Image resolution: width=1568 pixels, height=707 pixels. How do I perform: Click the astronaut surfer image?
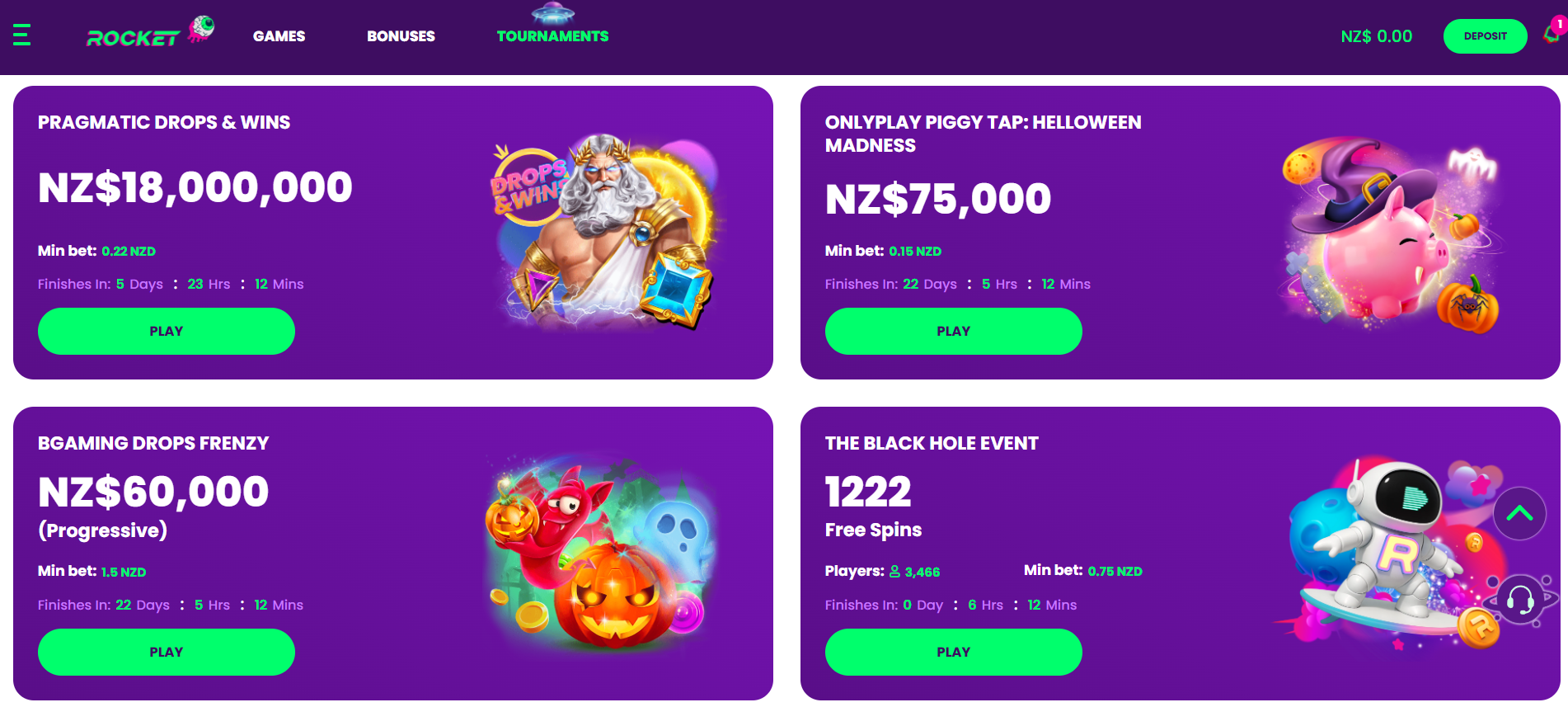pos(1385,553)
